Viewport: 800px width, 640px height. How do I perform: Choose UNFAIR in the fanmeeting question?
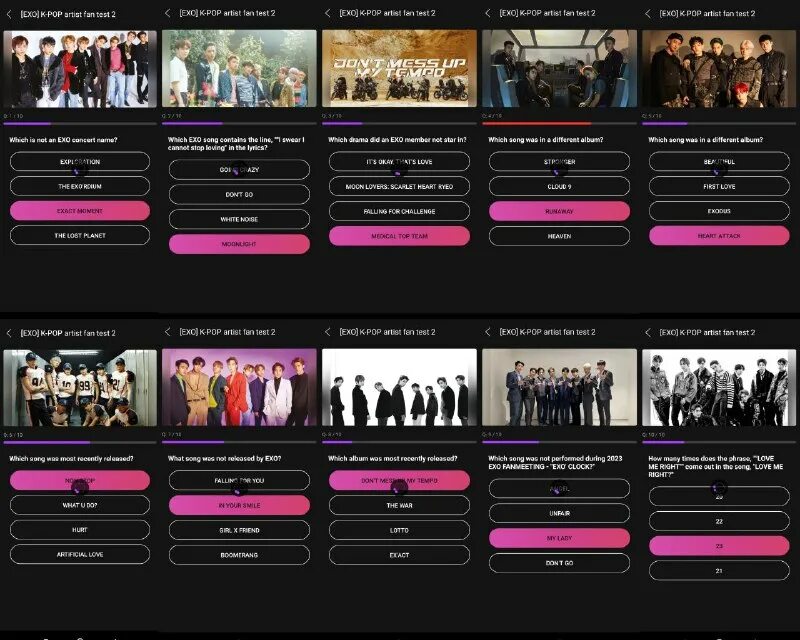pyautogui.click(x=559, y=513)
